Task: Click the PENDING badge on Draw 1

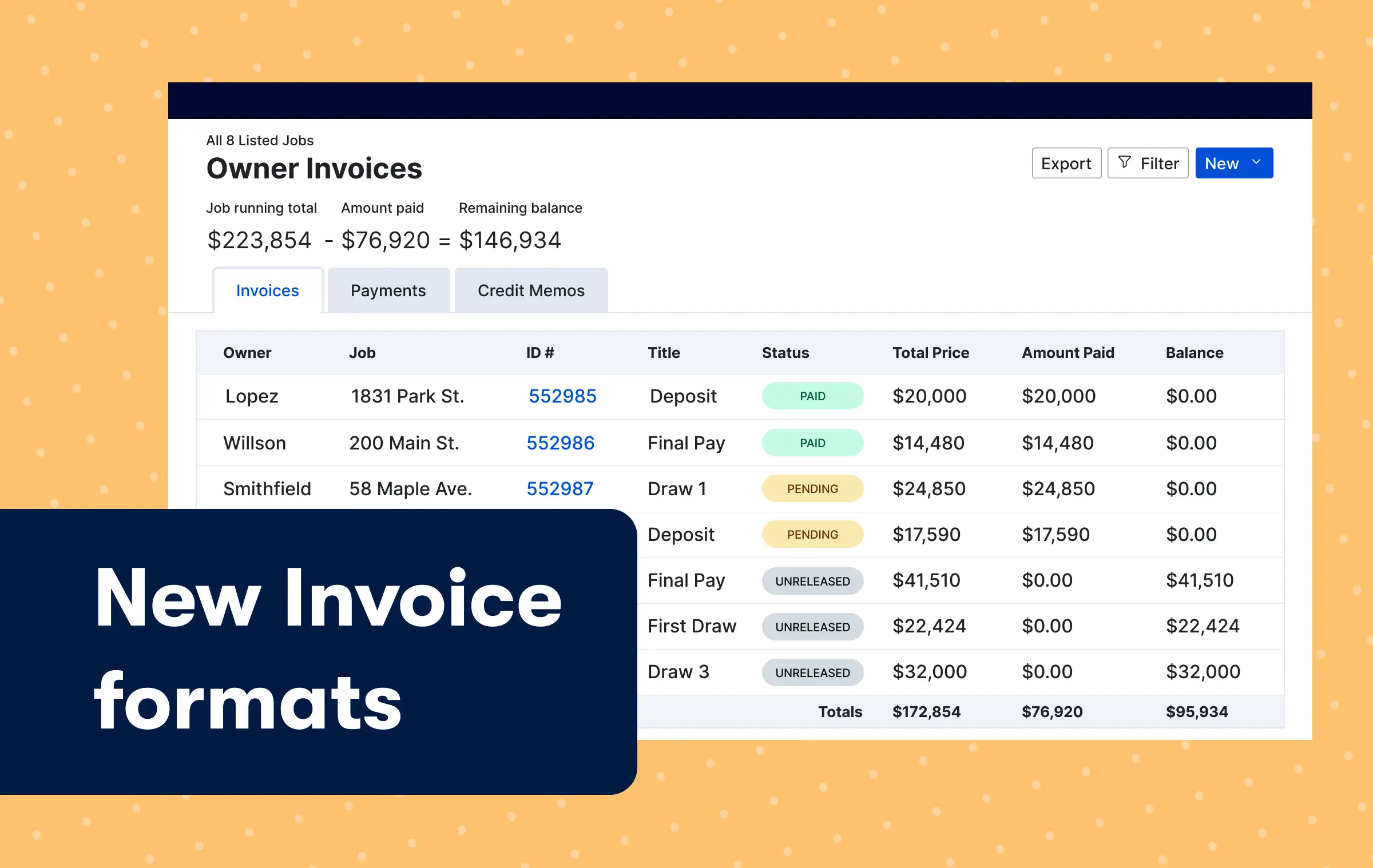Action: point(812,489)
